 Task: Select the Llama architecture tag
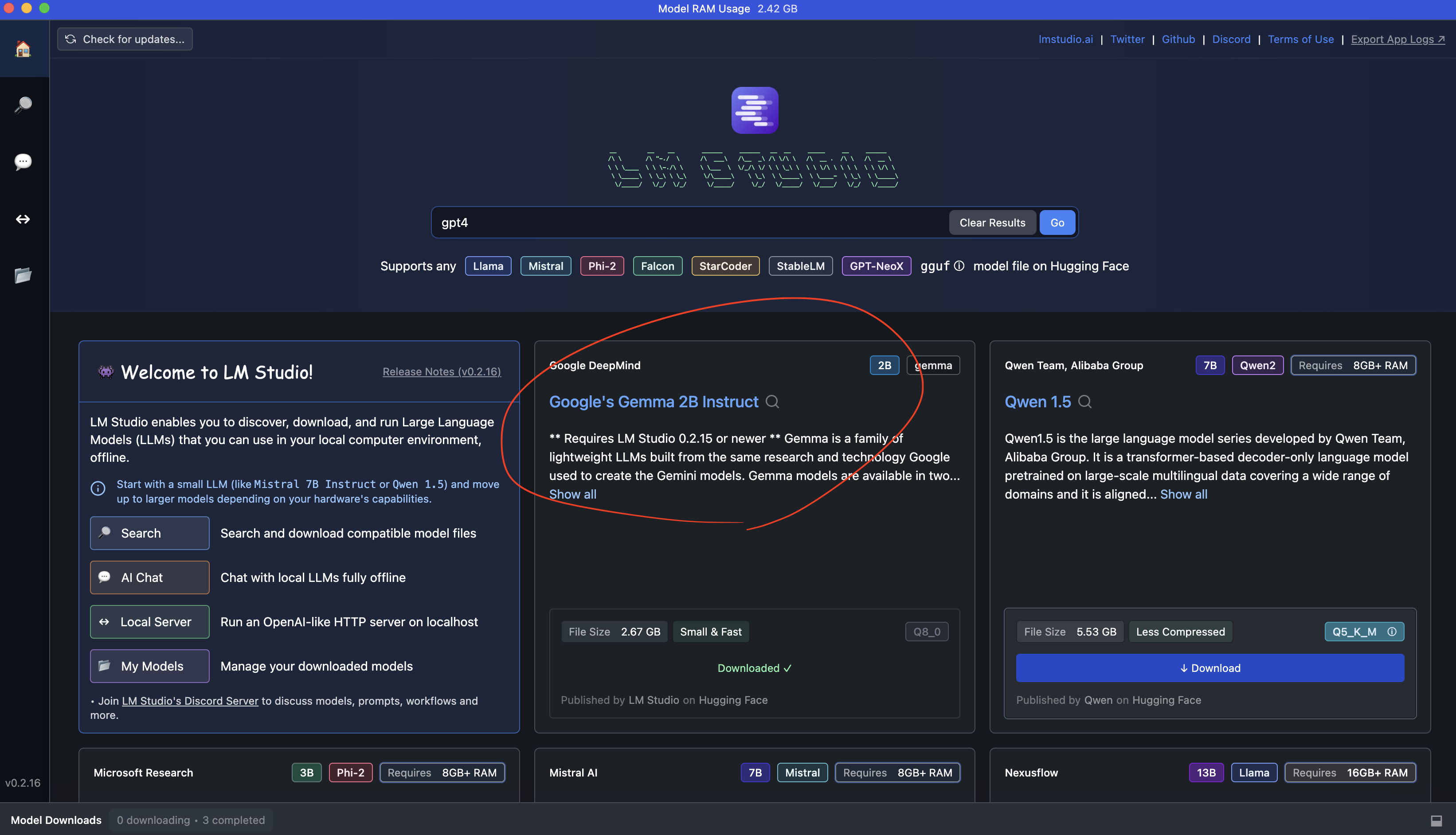pyautogui.click(x=488, y=266)
